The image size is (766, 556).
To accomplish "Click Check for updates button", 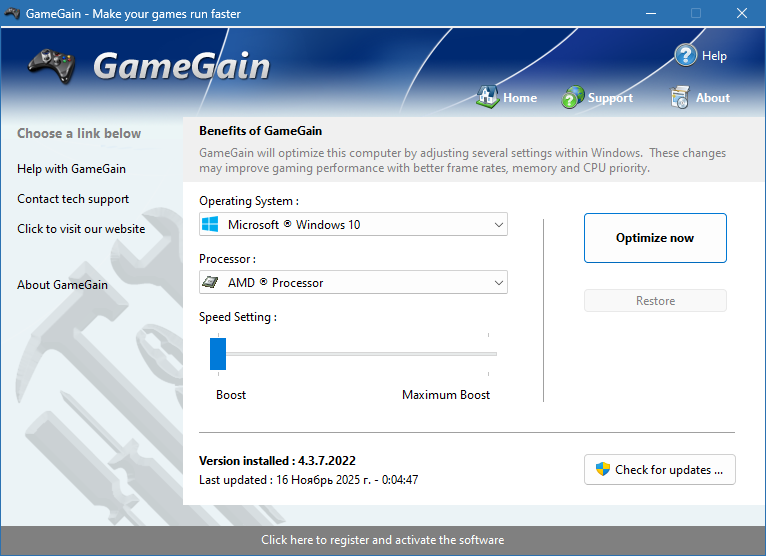I will pyautogui.click(x=660, y=470).
